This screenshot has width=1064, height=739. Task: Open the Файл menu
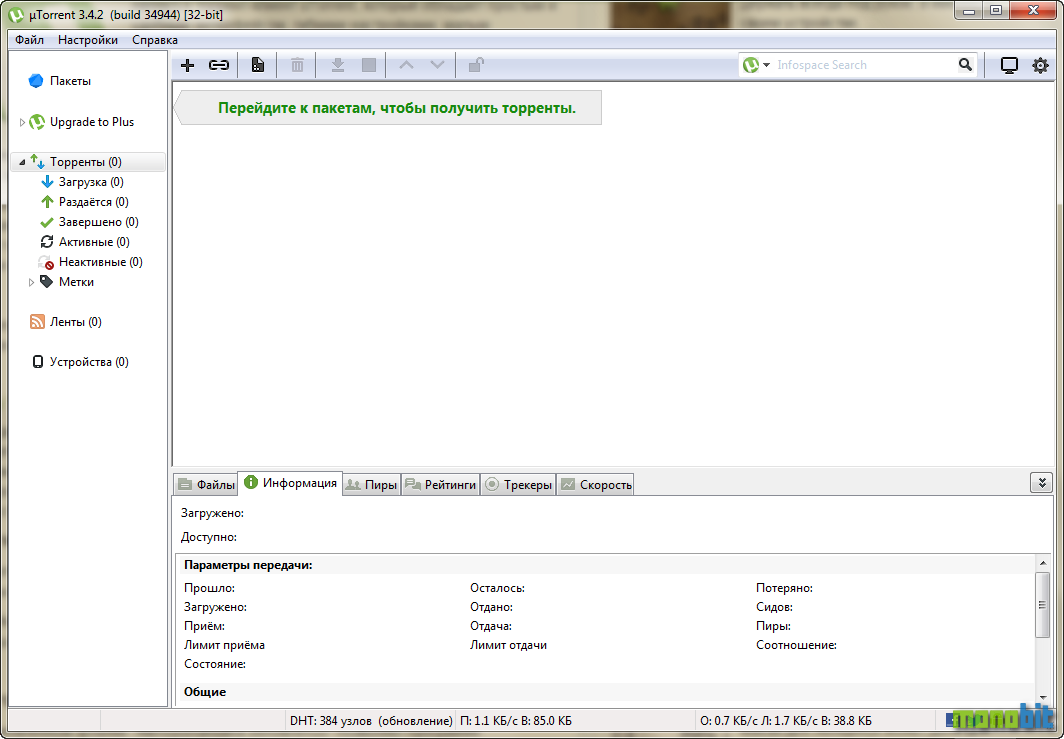tap(29, 40)
